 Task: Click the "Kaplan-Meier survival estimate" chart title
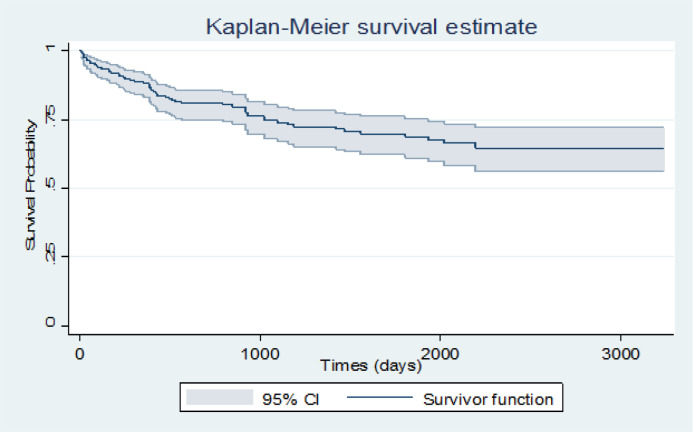point(371,25)
